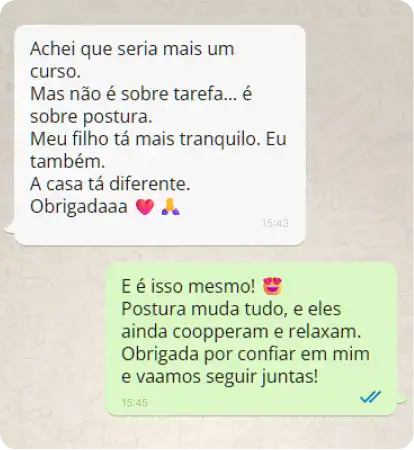This screenshot has height=450, width=414.
Task: Click the line 'ainda coopperam e relaxam.'
Action: 241,332
